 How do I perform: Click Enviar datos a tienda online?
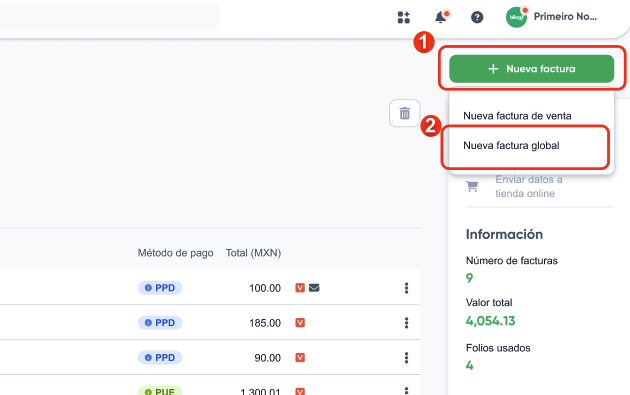[x=528, y=186]
